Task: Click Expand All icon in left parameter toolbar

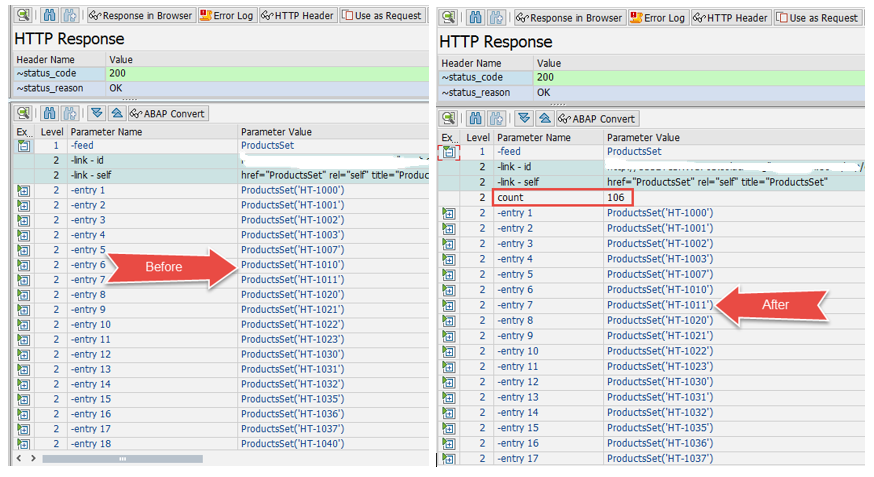Action: (x=96, y=114)
